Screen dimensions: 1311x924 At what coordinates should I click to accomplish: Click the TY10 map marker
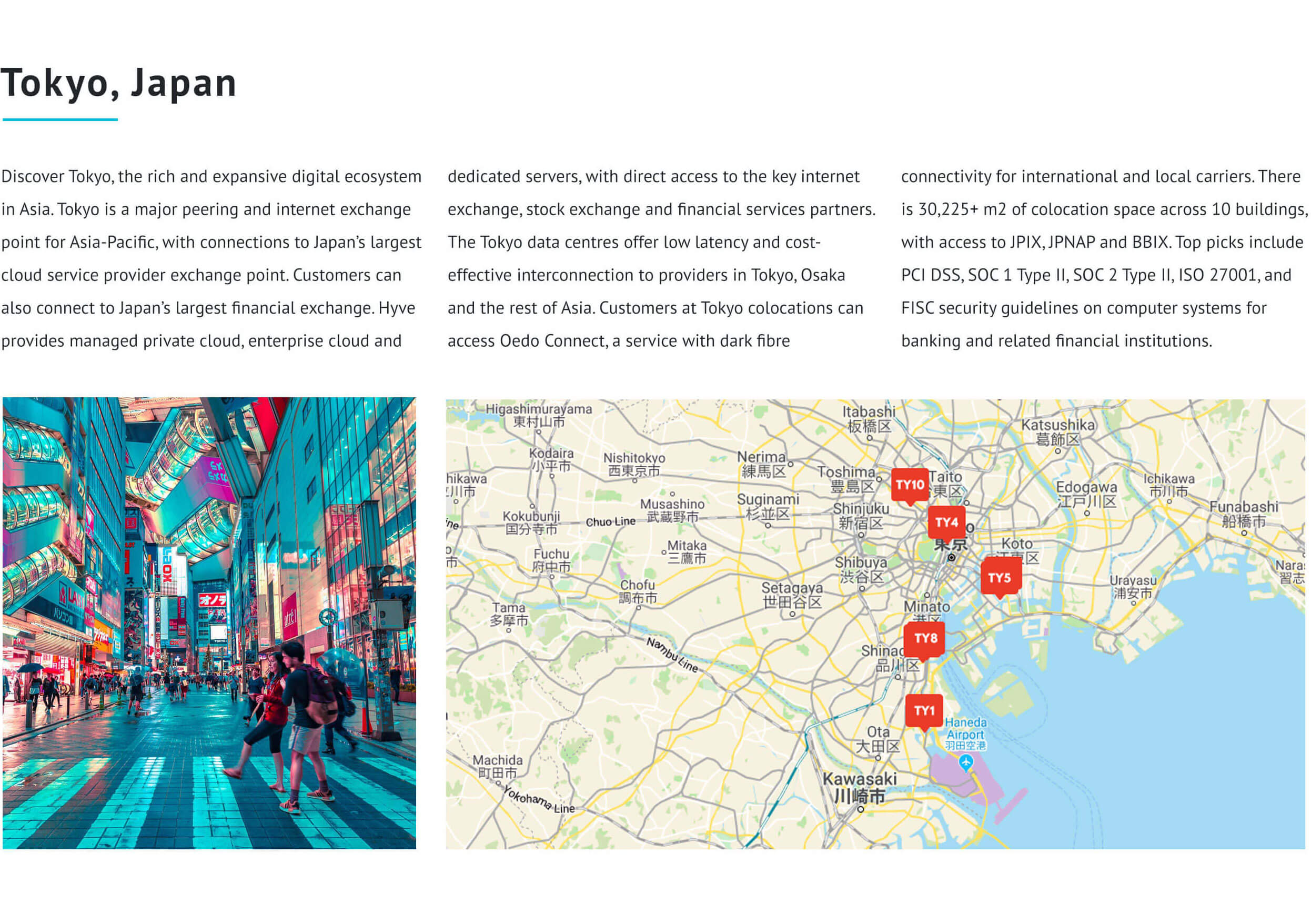point(910,486)
